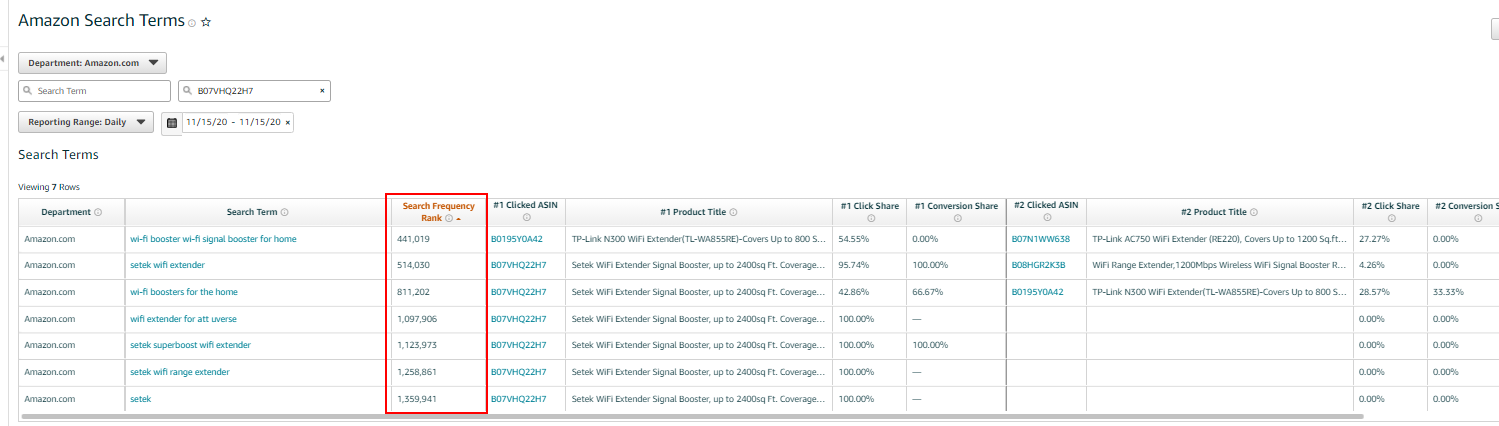The image size is (1499, 426).
Task: Click the WiFi Range Extender,1200Mbps product title
Action: pos(1219,265)
